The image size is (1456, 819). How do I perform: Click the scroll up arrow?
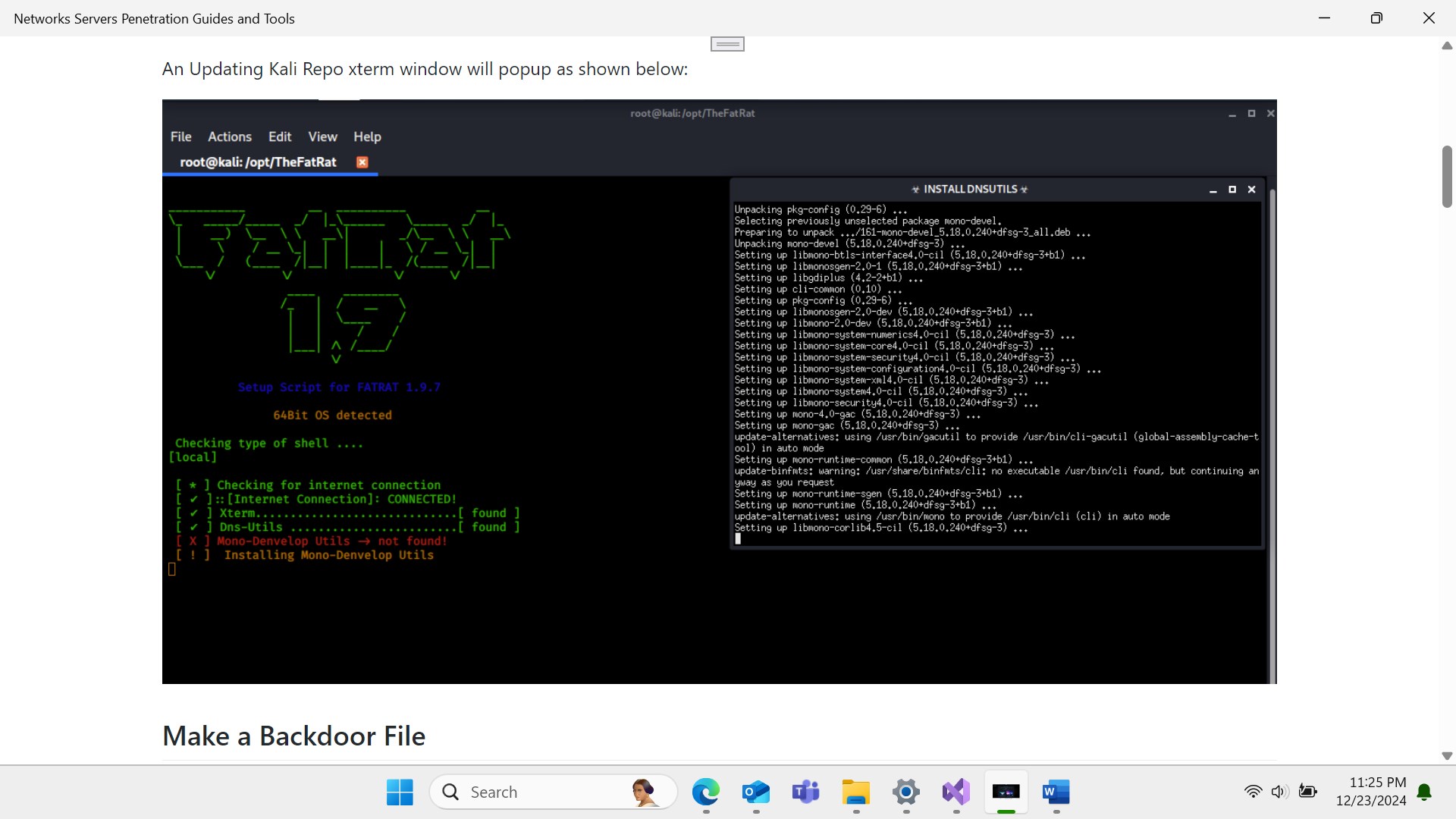click(x=1446, y=46)
